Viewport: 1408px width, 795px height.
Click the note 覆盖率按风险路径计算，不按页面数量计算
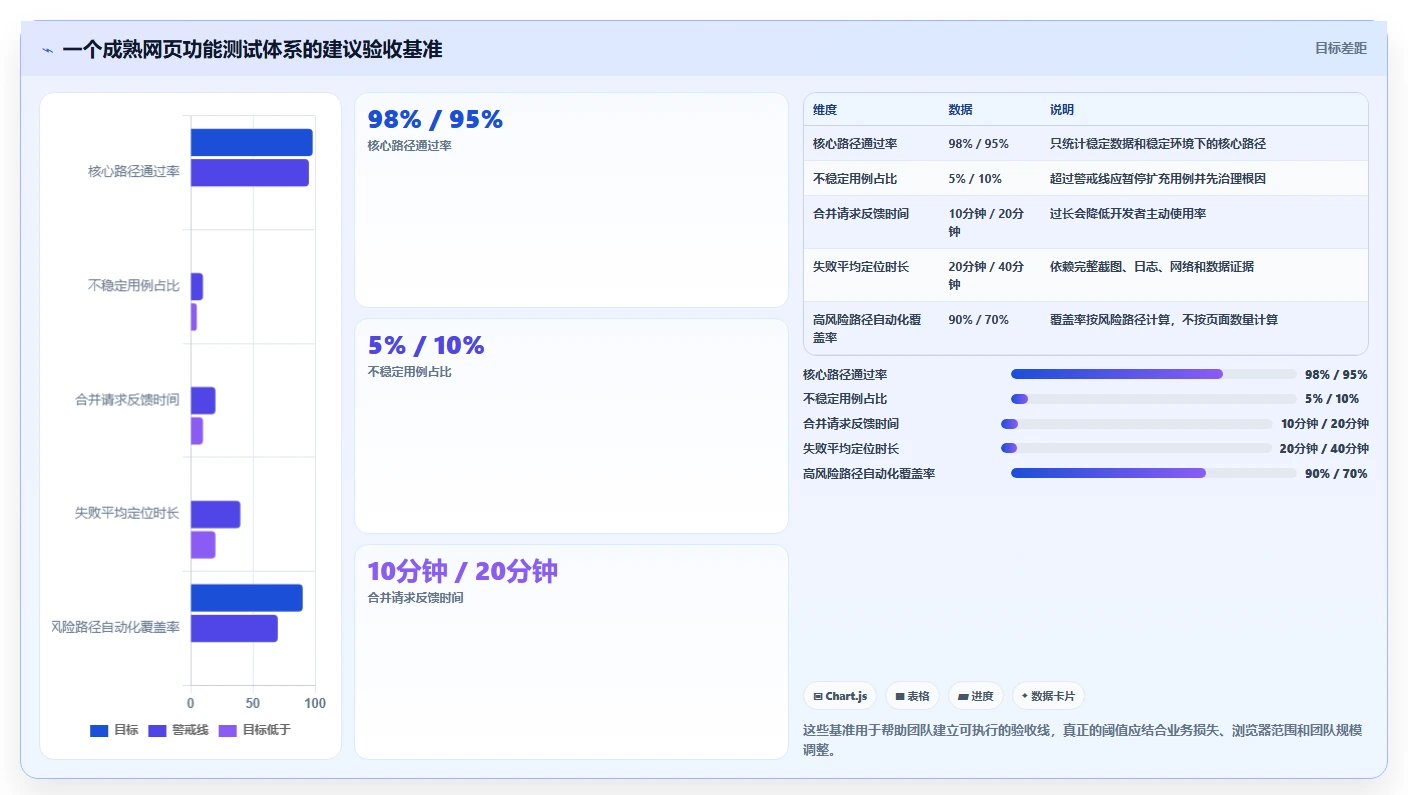click(1164, 320)
